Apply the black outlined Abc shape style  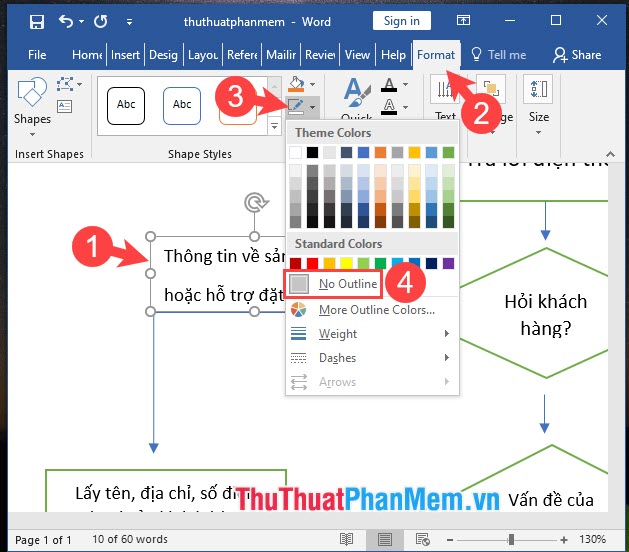click(x=126, y=106)
